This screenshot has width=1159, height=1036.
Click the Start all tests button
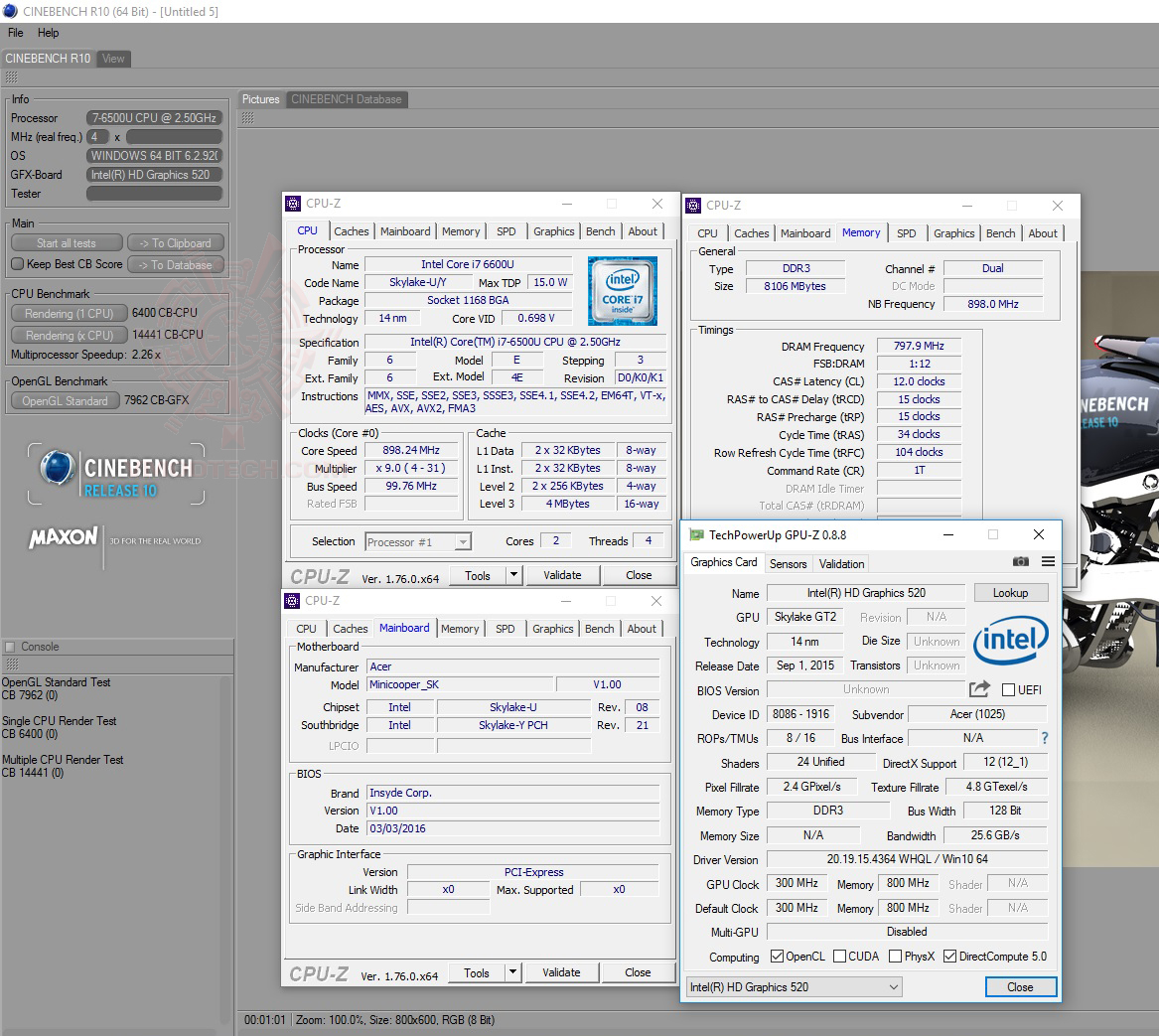(x=67, y=243)
